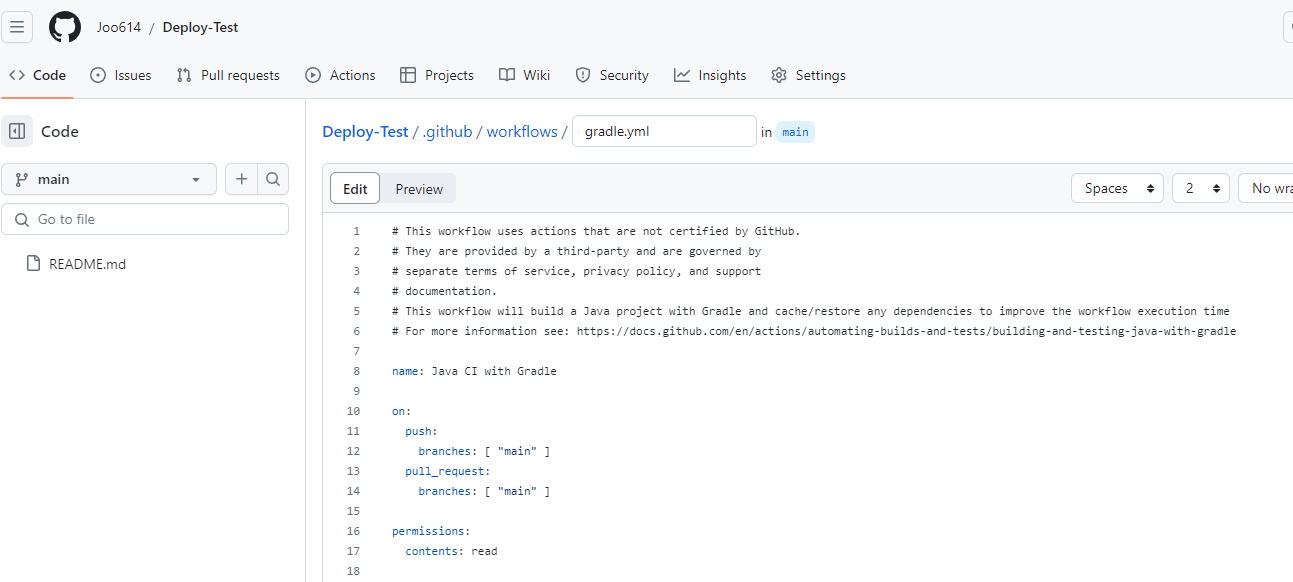Create a new file with the plus icon

click(241, 179)
